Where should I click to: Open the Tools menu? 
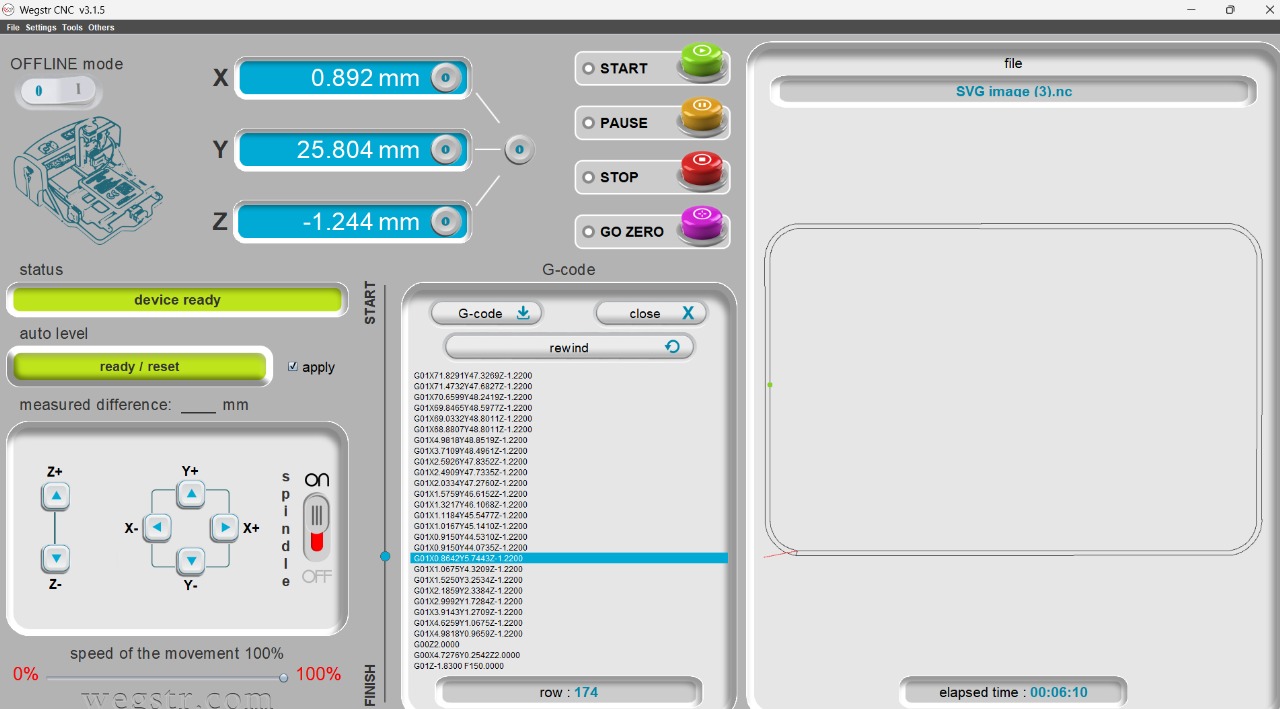coord(72,28)
